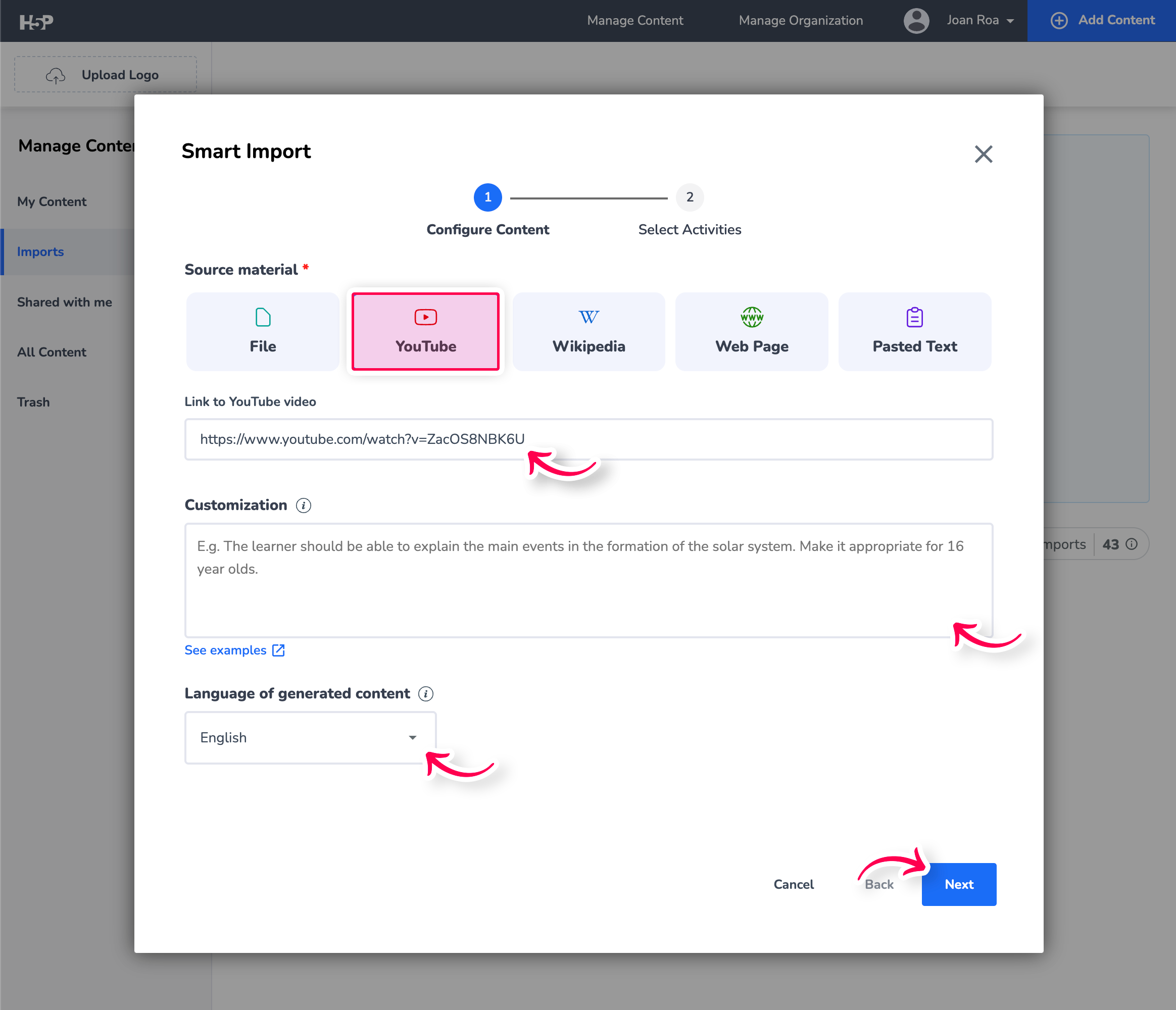The width and height of the screenshot is (1176, 1010).
Task: Open All Content in sidebar
Action: point(52,352)
